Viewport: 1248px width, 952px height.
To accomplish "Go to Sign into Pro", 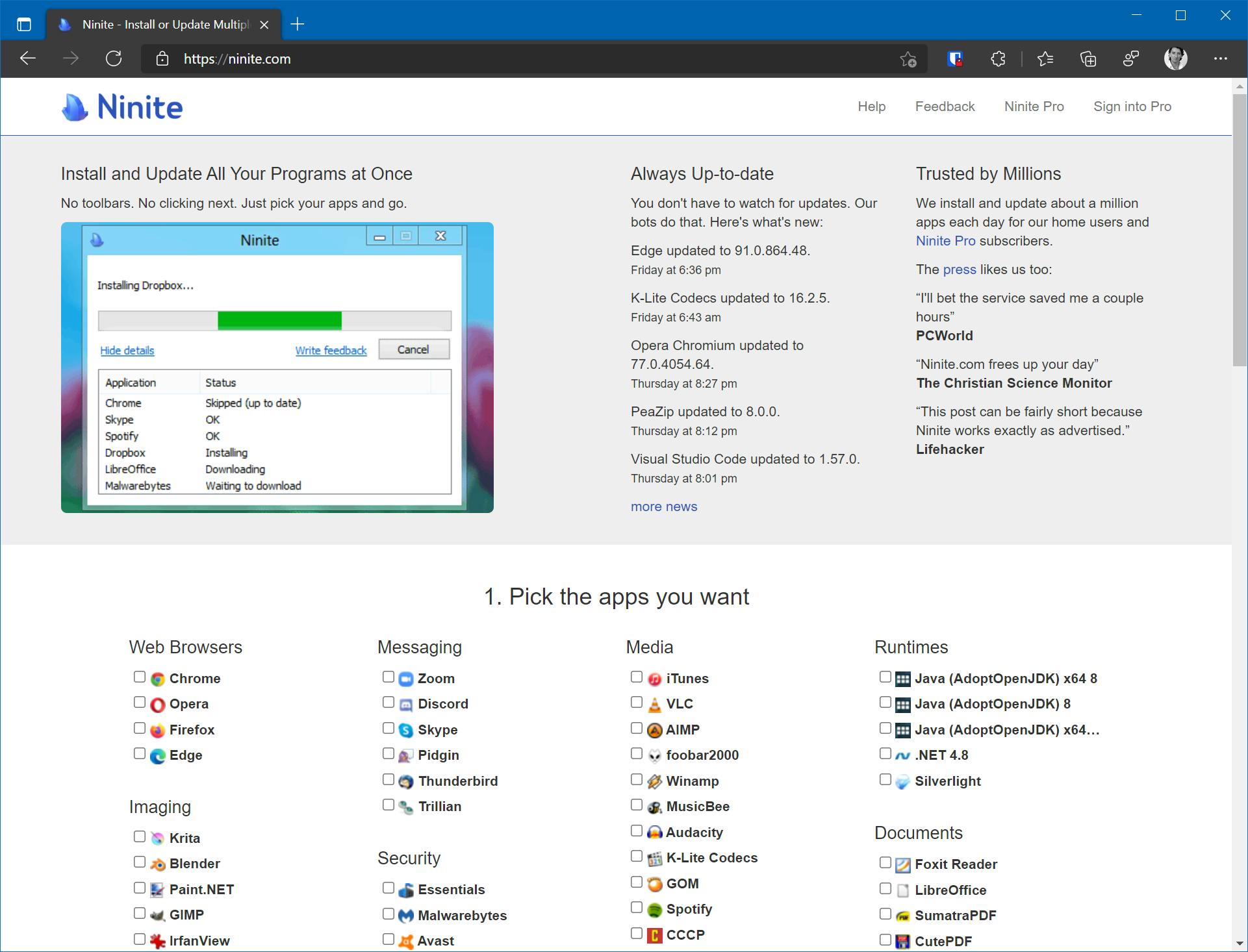I will (x=1132, y=106).
